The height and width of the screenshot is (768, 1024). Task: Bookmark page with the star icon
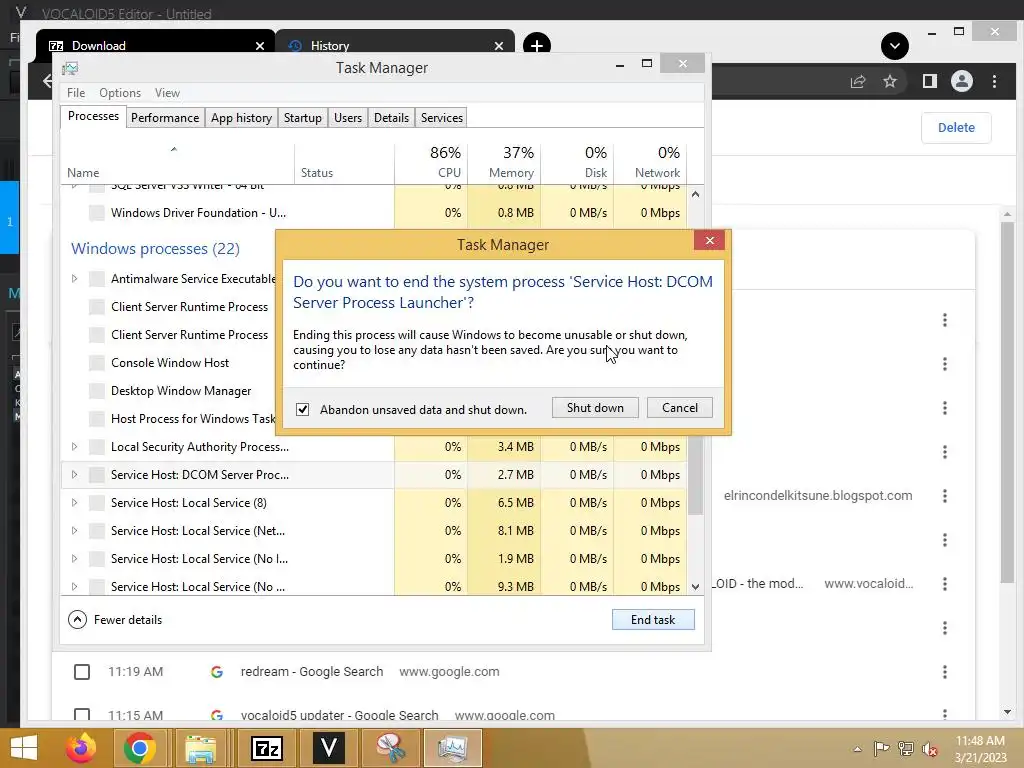coord(889,82)
